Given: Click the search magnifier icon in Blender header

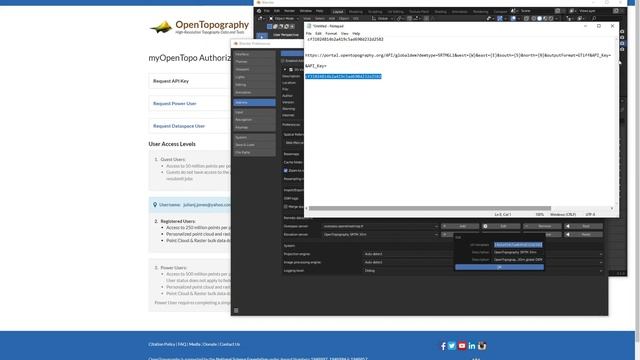Looking at the screenshot, I should coord(594,18).
